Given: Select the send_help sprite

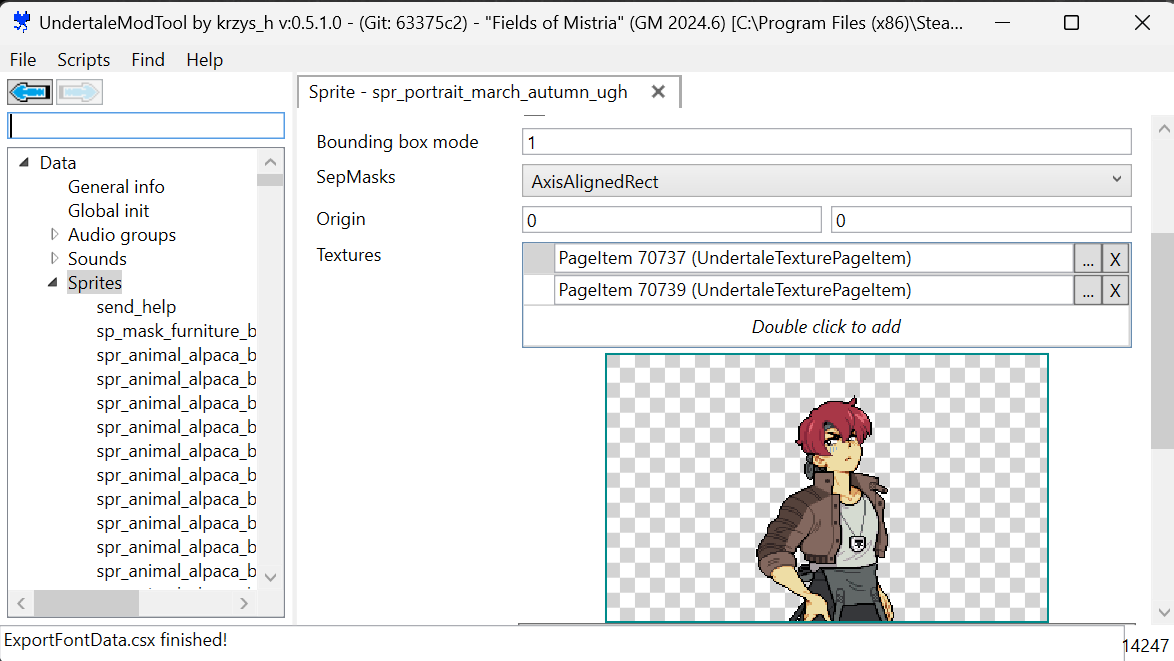Looking at the screenshot, I should 136,306.
